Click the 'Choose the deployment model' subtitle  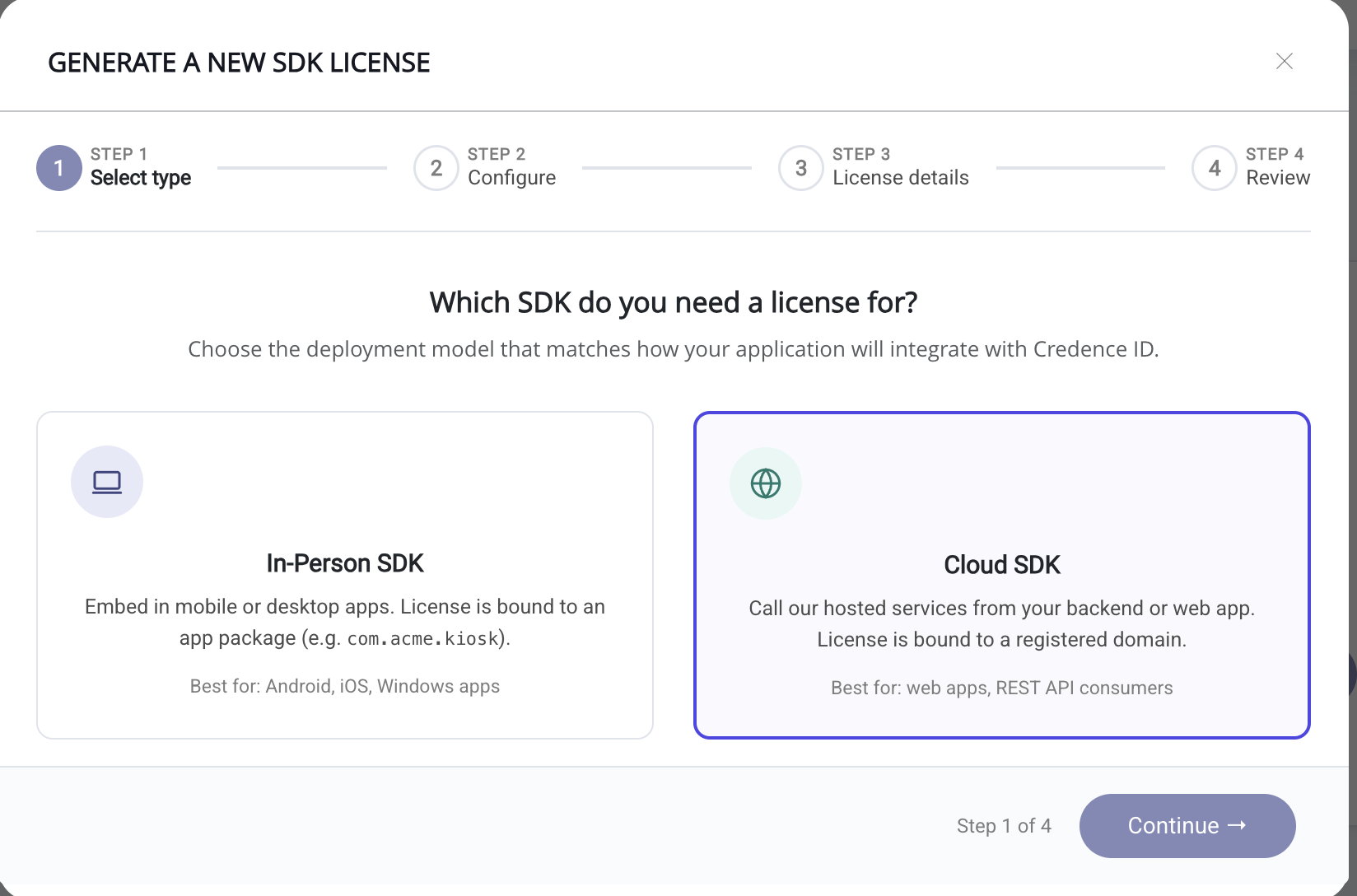coord(674,349)
